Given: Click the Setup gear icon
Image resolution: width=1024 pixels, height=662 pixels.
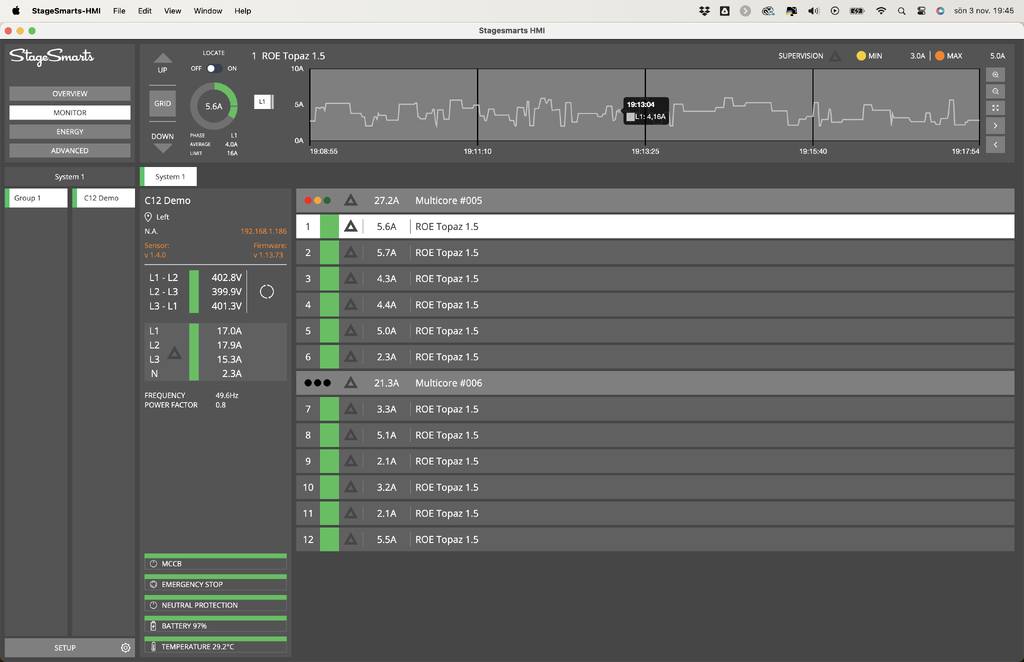Looking at the screenshot, I should (125, 648).
